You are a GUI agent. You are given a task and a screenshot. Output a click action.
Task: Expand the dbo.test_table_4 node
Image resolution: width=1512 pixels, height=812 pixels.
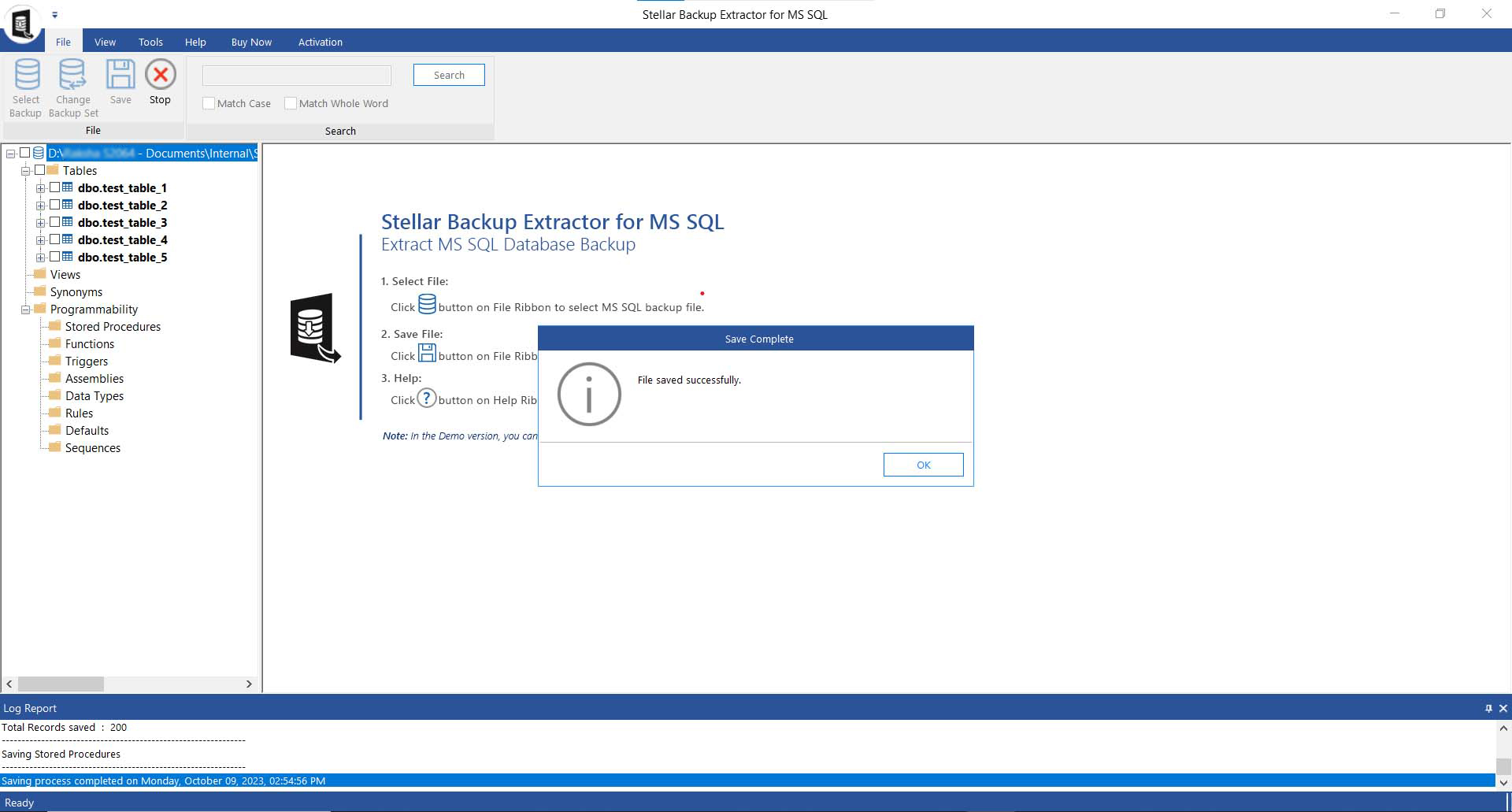tap(40, 240)
